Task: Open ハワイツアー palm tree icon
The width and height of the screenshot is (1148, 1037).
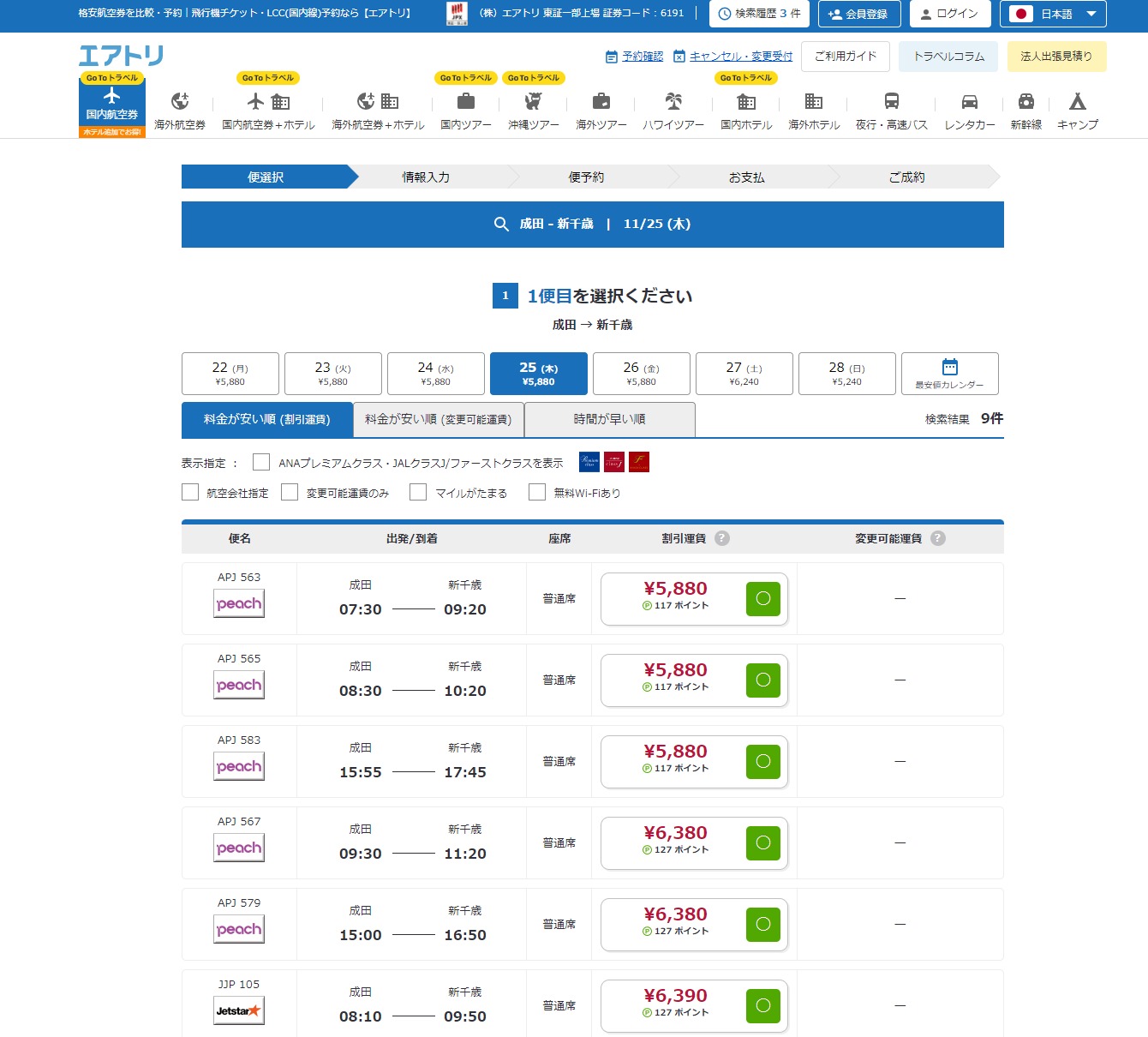Action: pos(674,101)
